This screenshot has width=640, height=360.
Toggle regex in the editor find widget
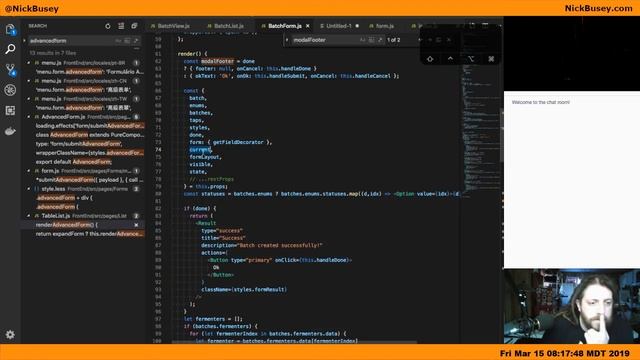pyautogui.click(x=380, y=40)
